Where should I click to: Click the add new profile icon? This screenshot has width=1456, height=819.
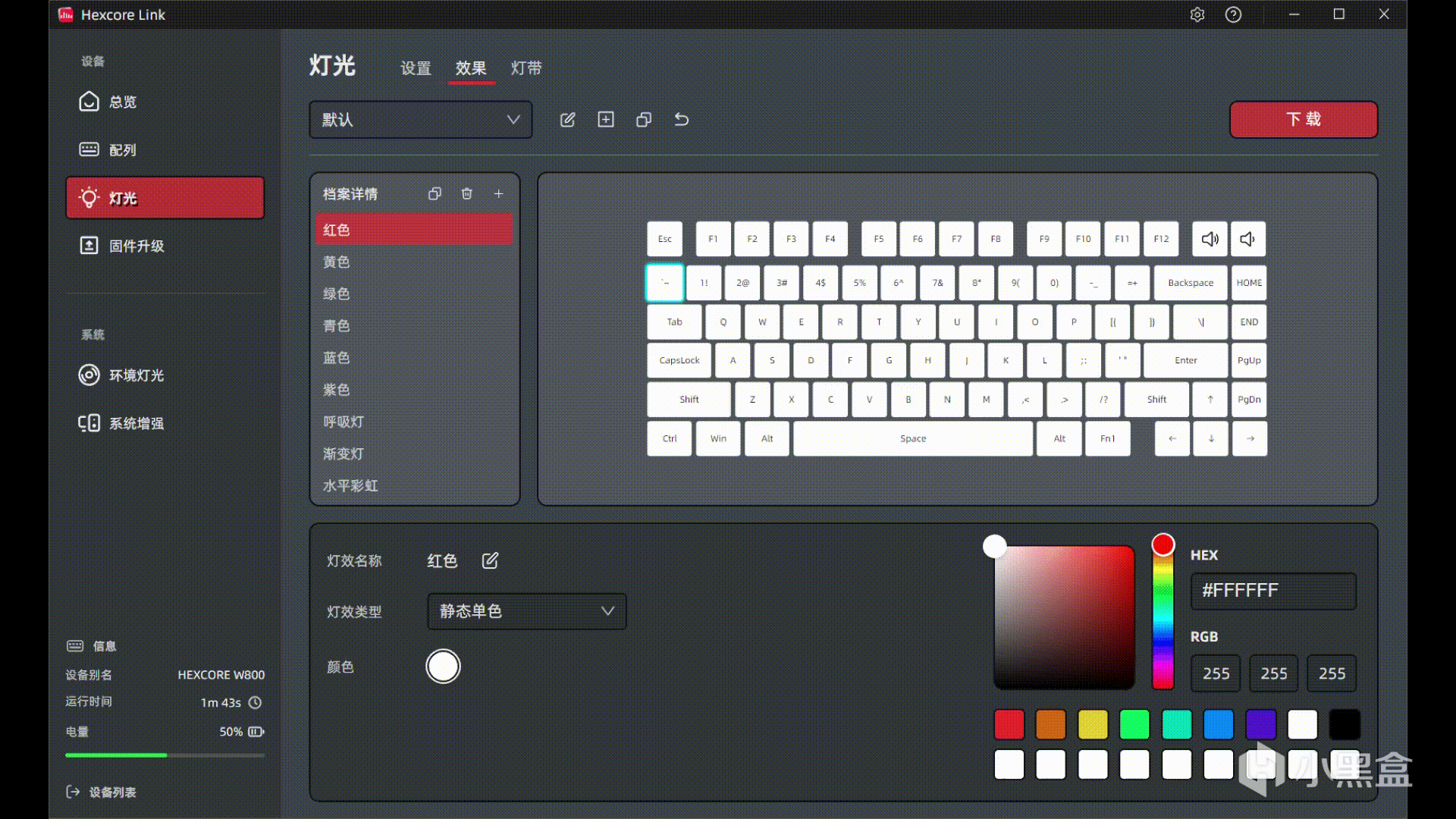point(606,120)
